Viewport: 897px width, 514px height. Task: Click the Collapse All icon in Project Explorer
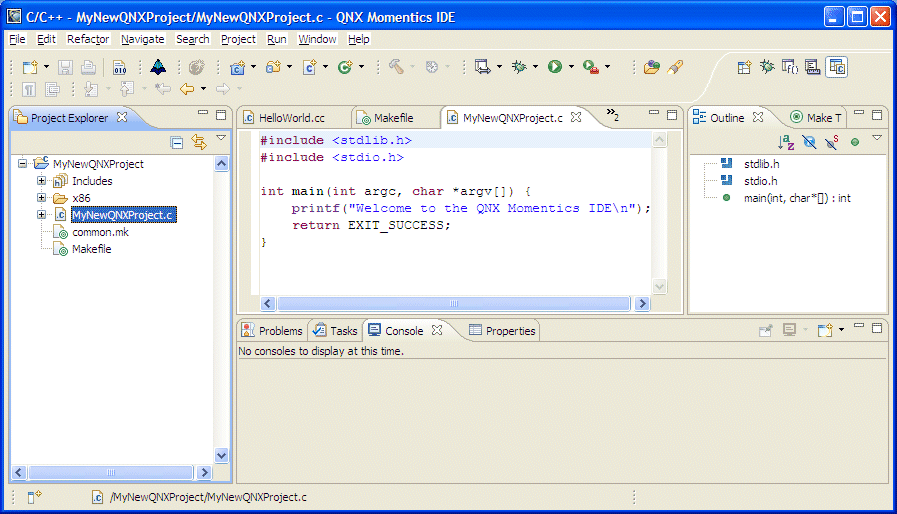[x=177, y=142]
